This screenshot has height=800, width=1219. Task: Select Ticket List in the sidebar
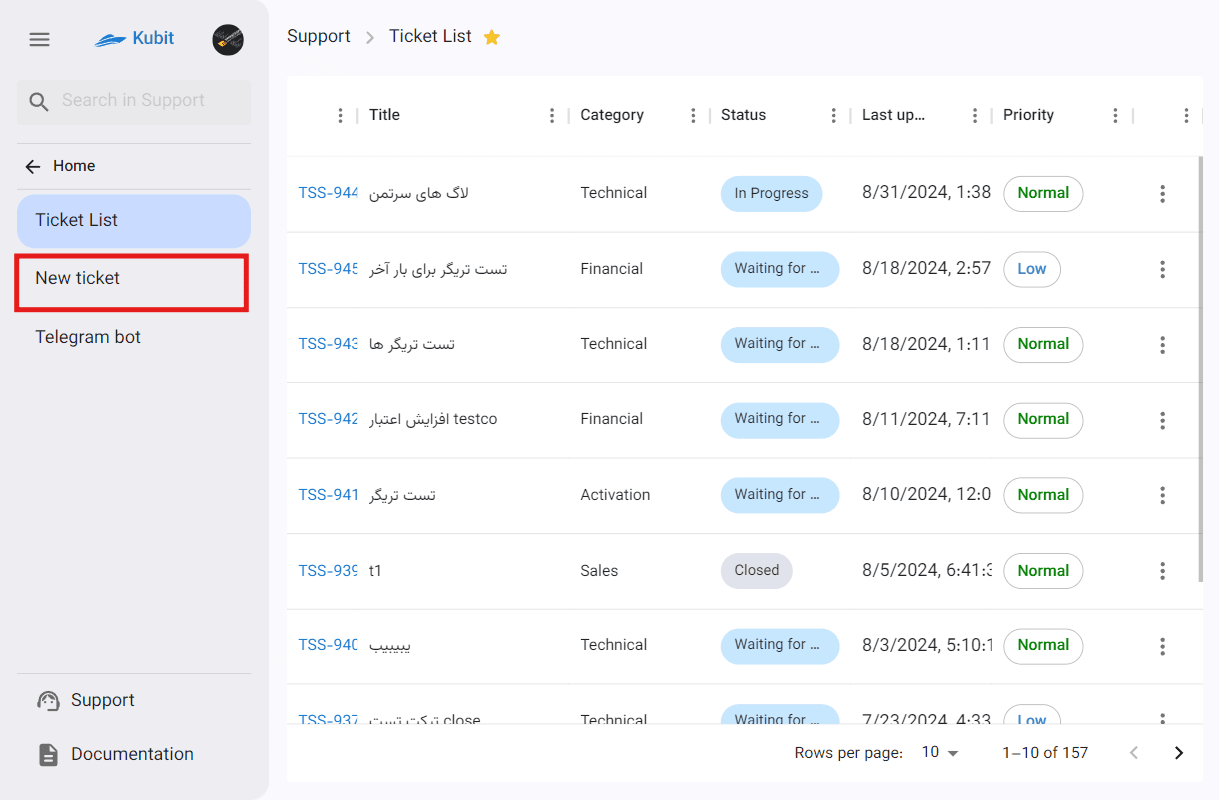click(134, 221)
